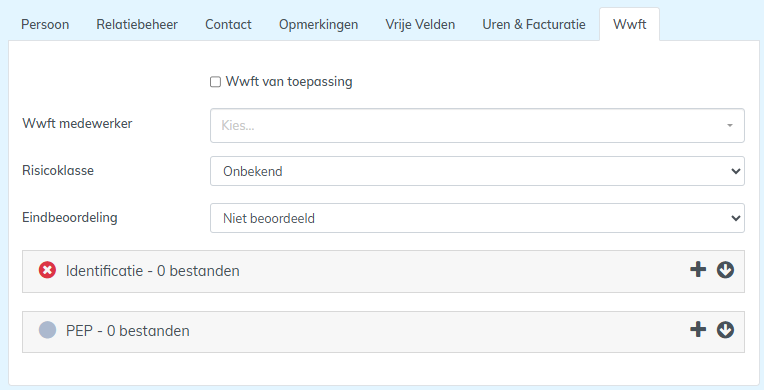Click the red cross Identificatie status icon
Screen dimensions: 764x390
[x=47, y=270]
